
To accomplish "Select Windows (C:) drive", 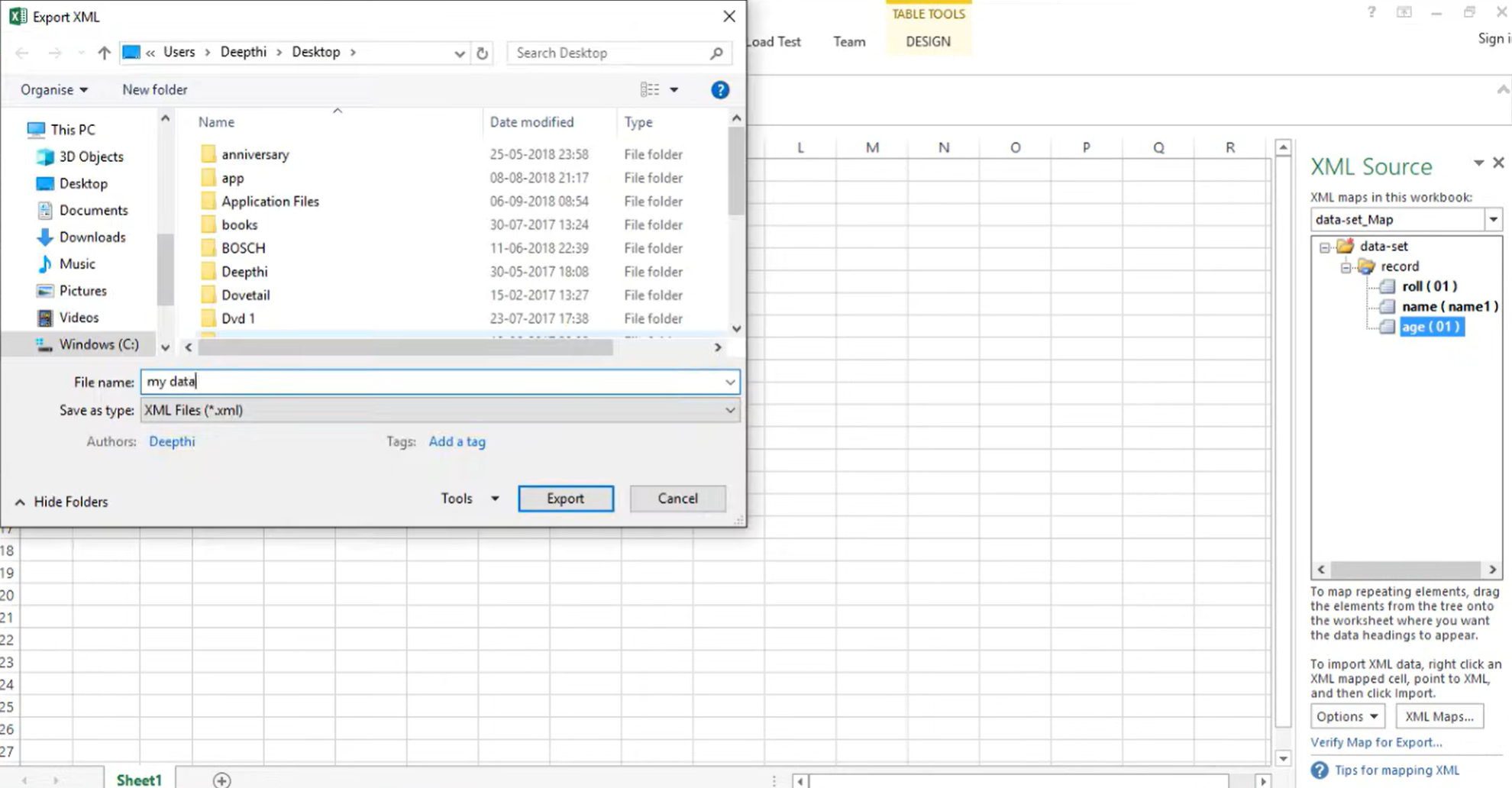I will point(99,344).
